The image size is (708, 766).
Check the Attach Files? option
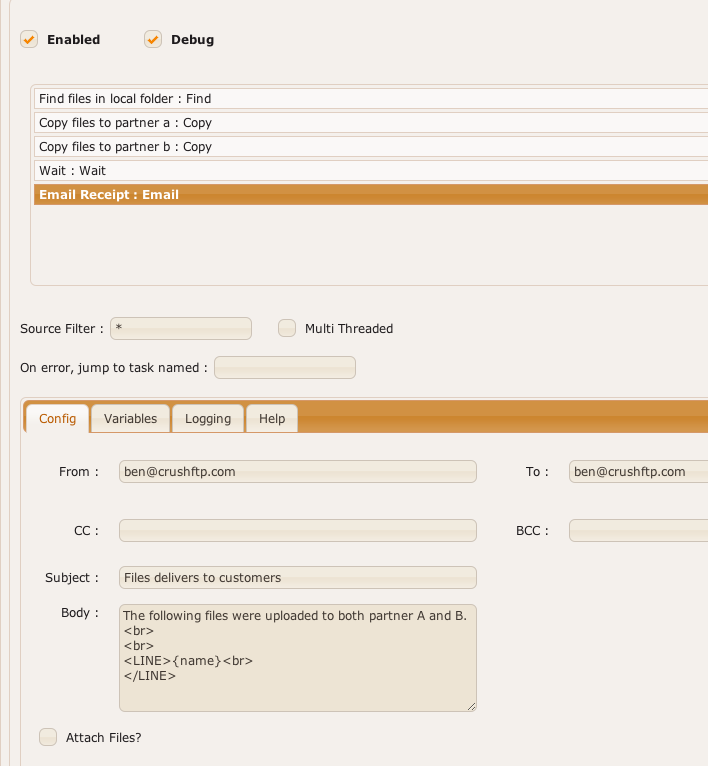tap(48, 737)
